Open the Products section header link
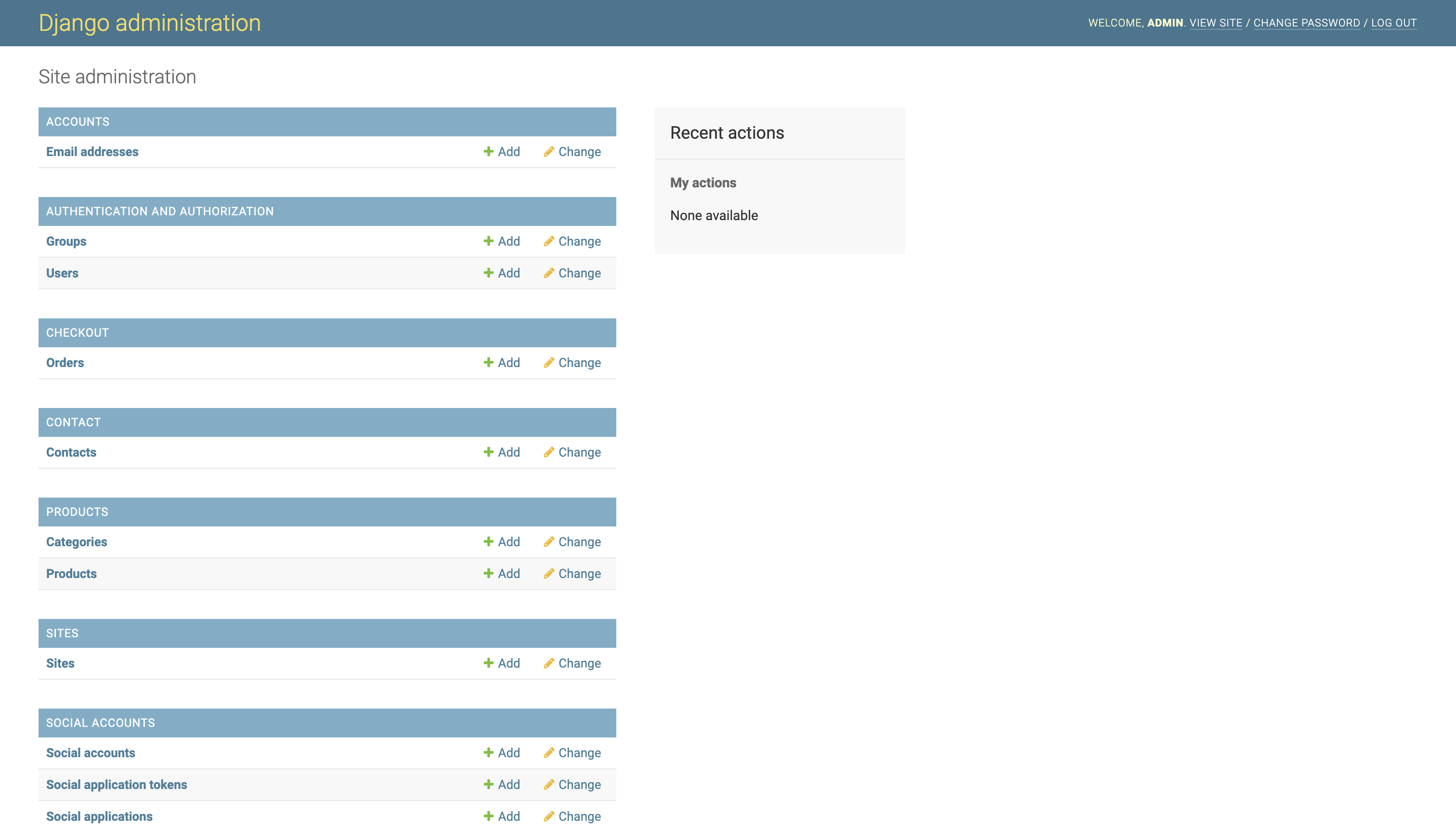 (x=78, y=512)
